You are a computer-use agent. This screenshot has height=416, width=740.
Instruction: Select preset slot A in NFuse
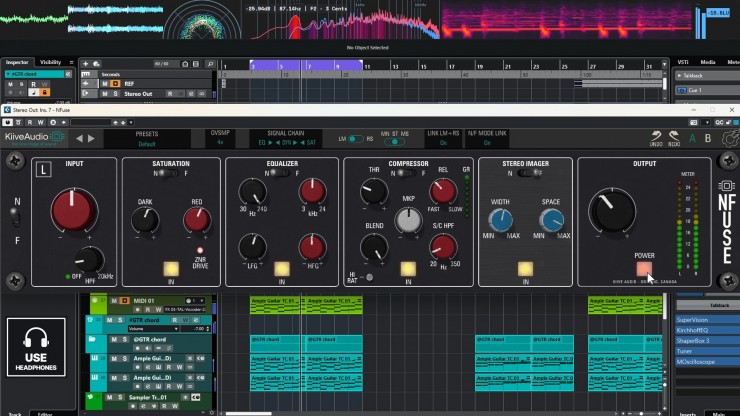[692, 138]
